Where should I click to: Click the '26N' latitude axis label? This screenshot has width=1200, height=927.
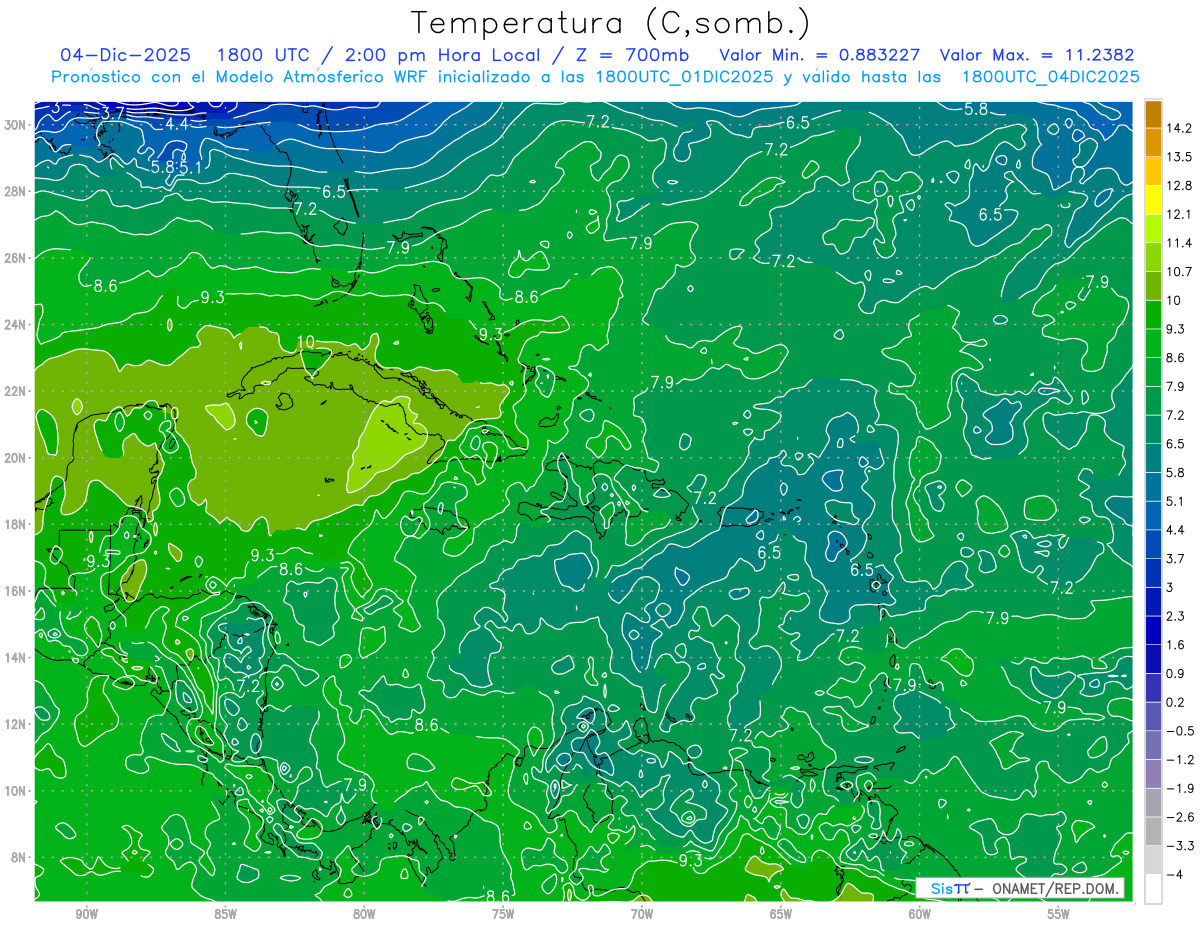16,258
